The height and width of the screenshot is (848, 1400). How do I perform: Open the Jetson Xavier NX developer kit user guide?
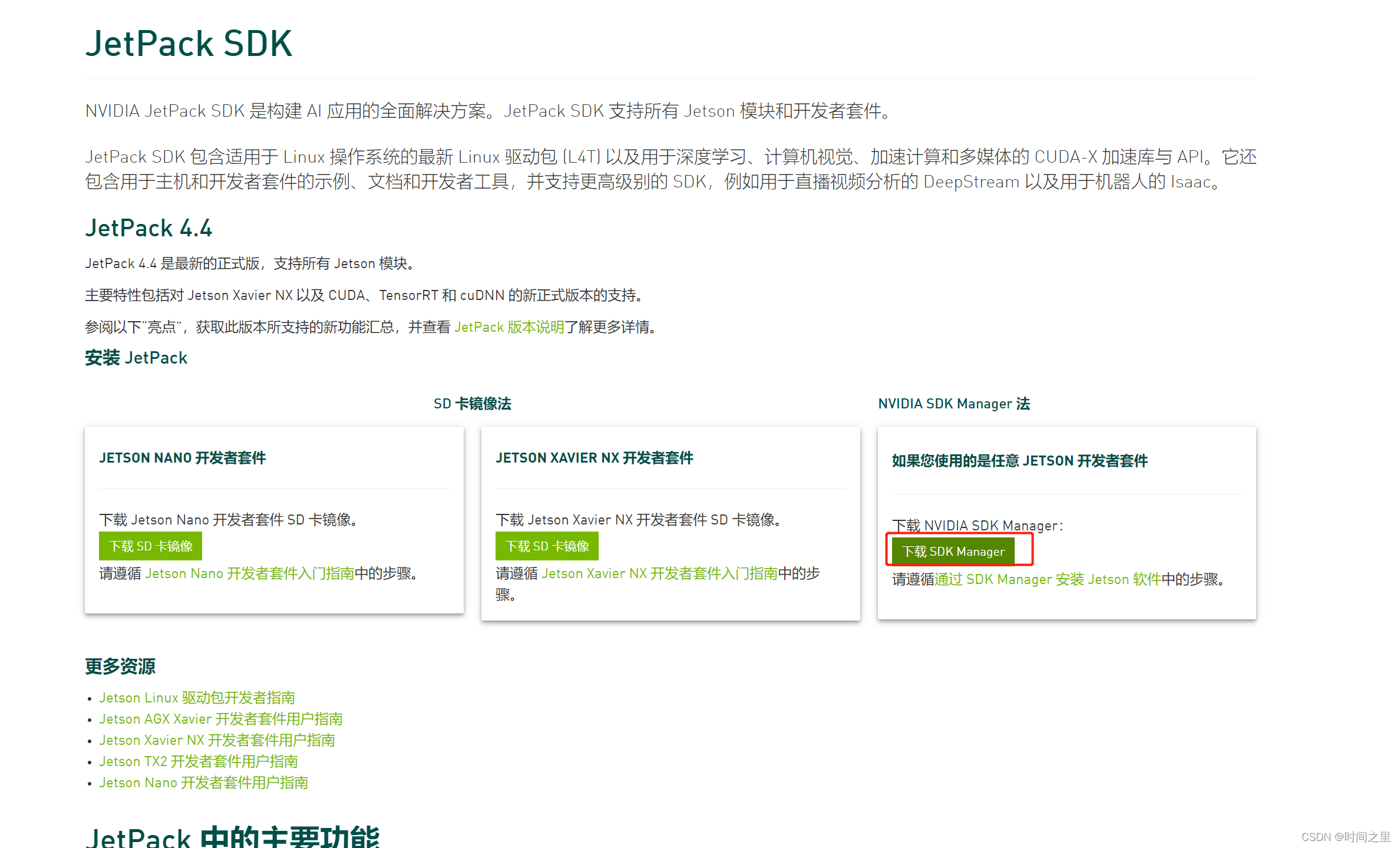tap(217, 740)
